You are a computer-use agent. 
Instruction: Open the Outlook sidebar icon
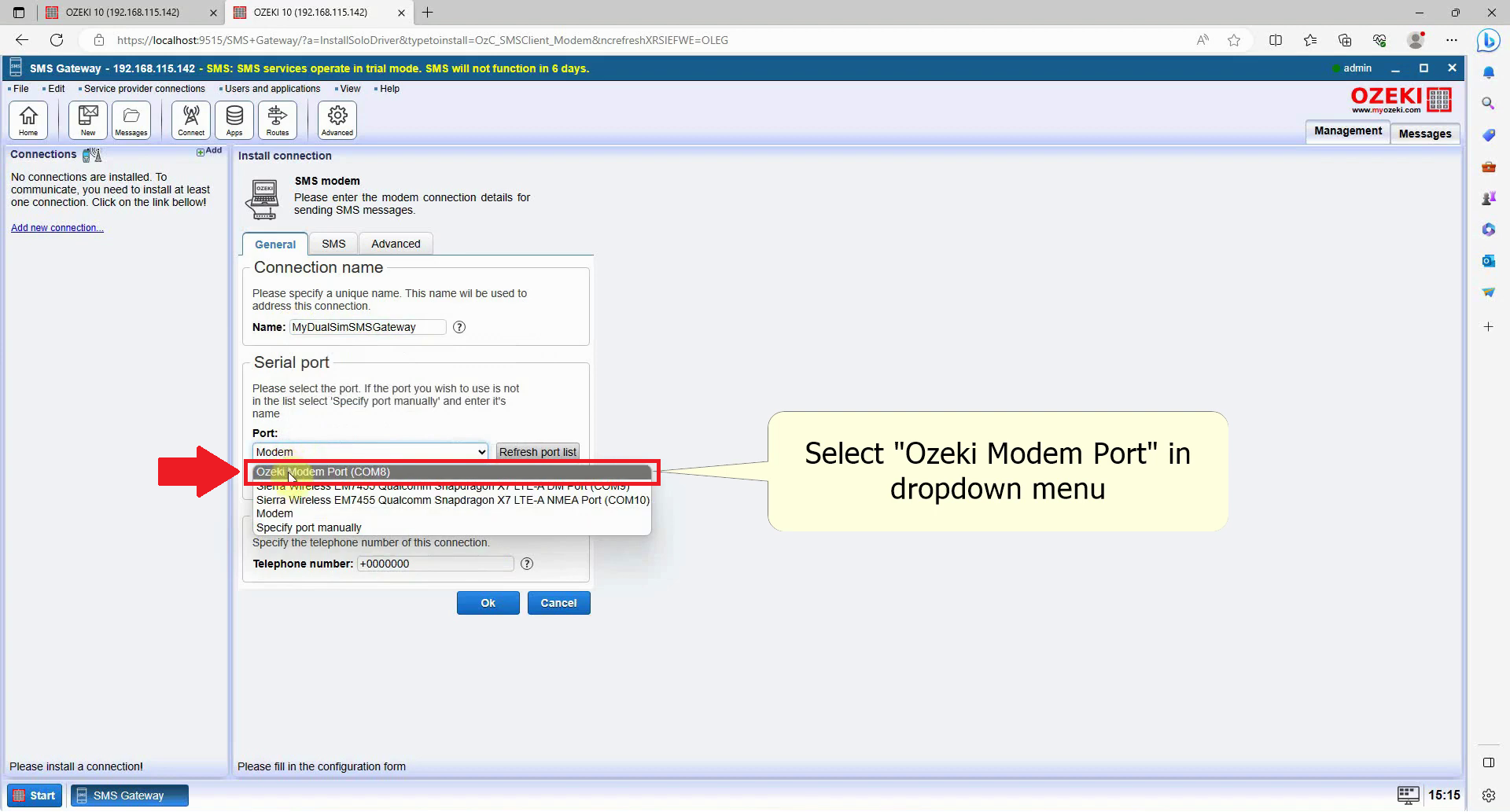(1488, 261)
